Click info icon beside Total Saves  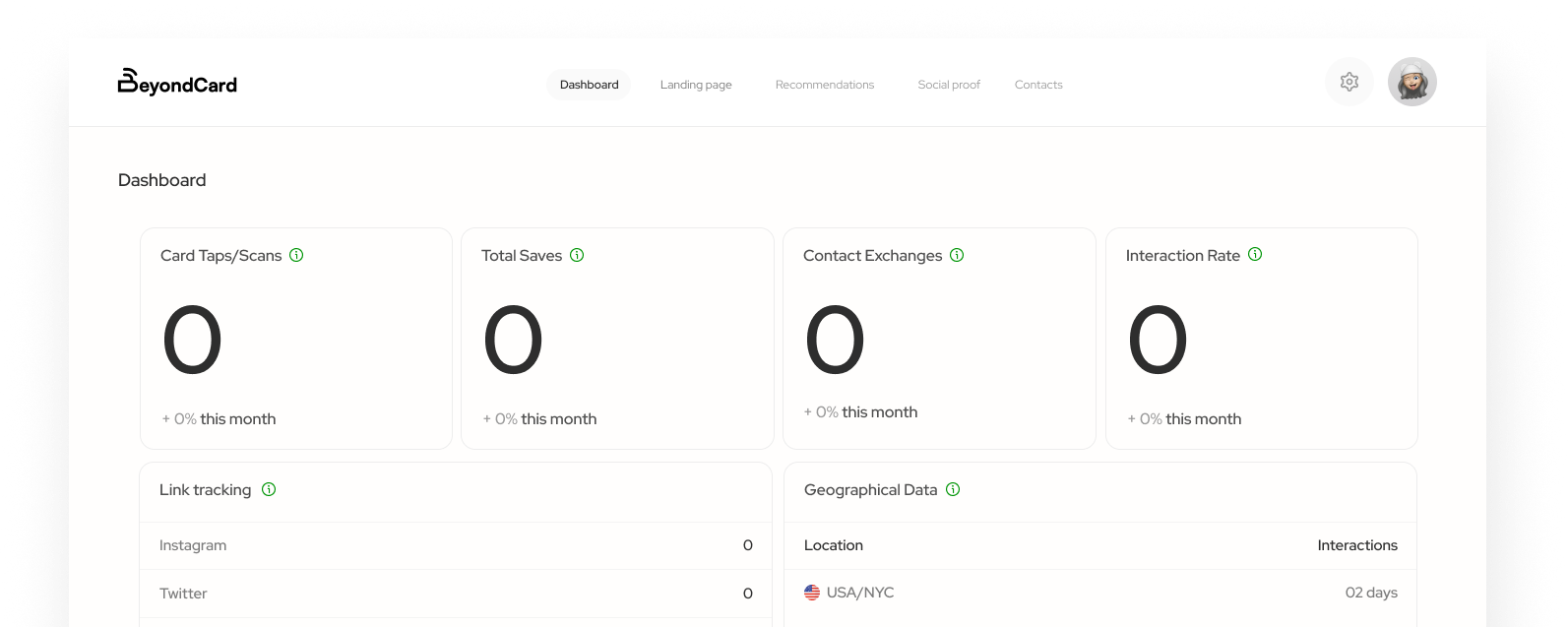click(577, 255)
